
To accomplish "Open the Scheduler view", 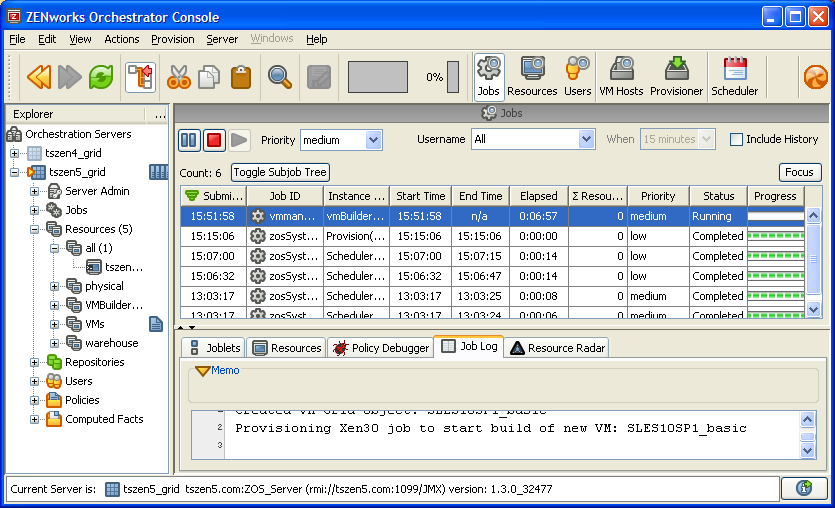I will (734, 77).
